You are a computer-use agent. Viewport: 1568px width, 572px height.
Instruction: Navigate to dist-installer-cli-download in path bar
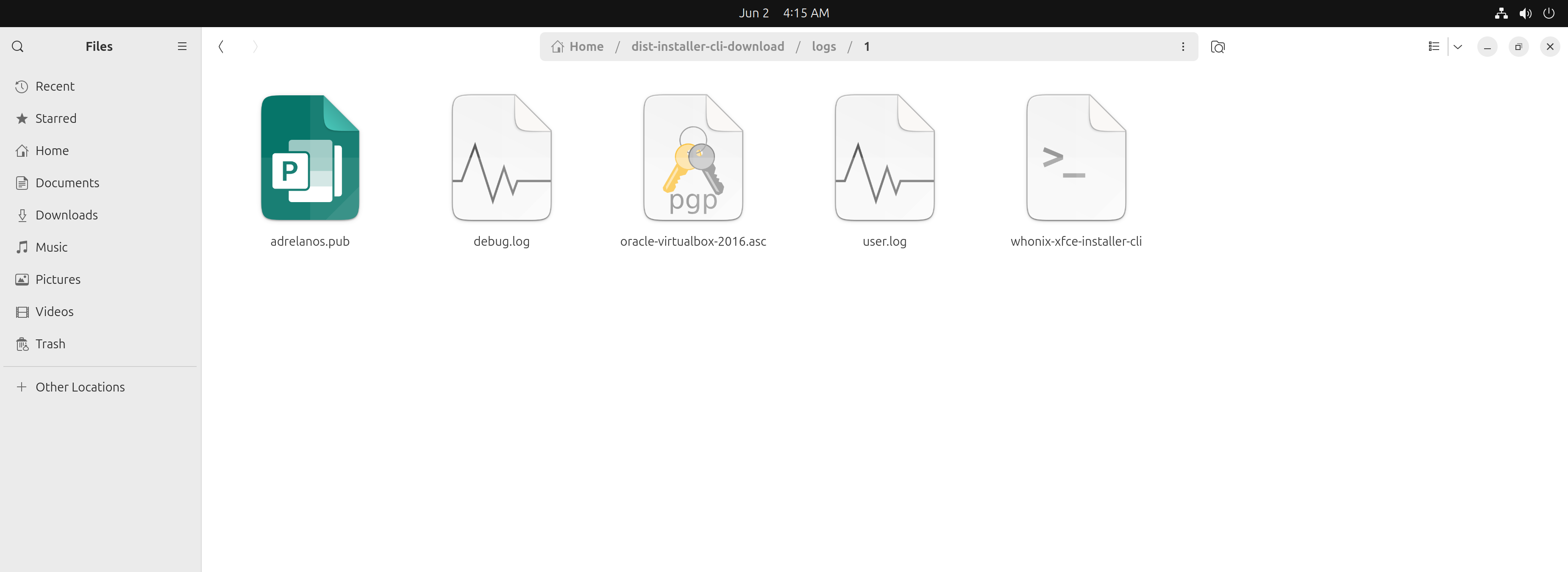pos(707,46)
